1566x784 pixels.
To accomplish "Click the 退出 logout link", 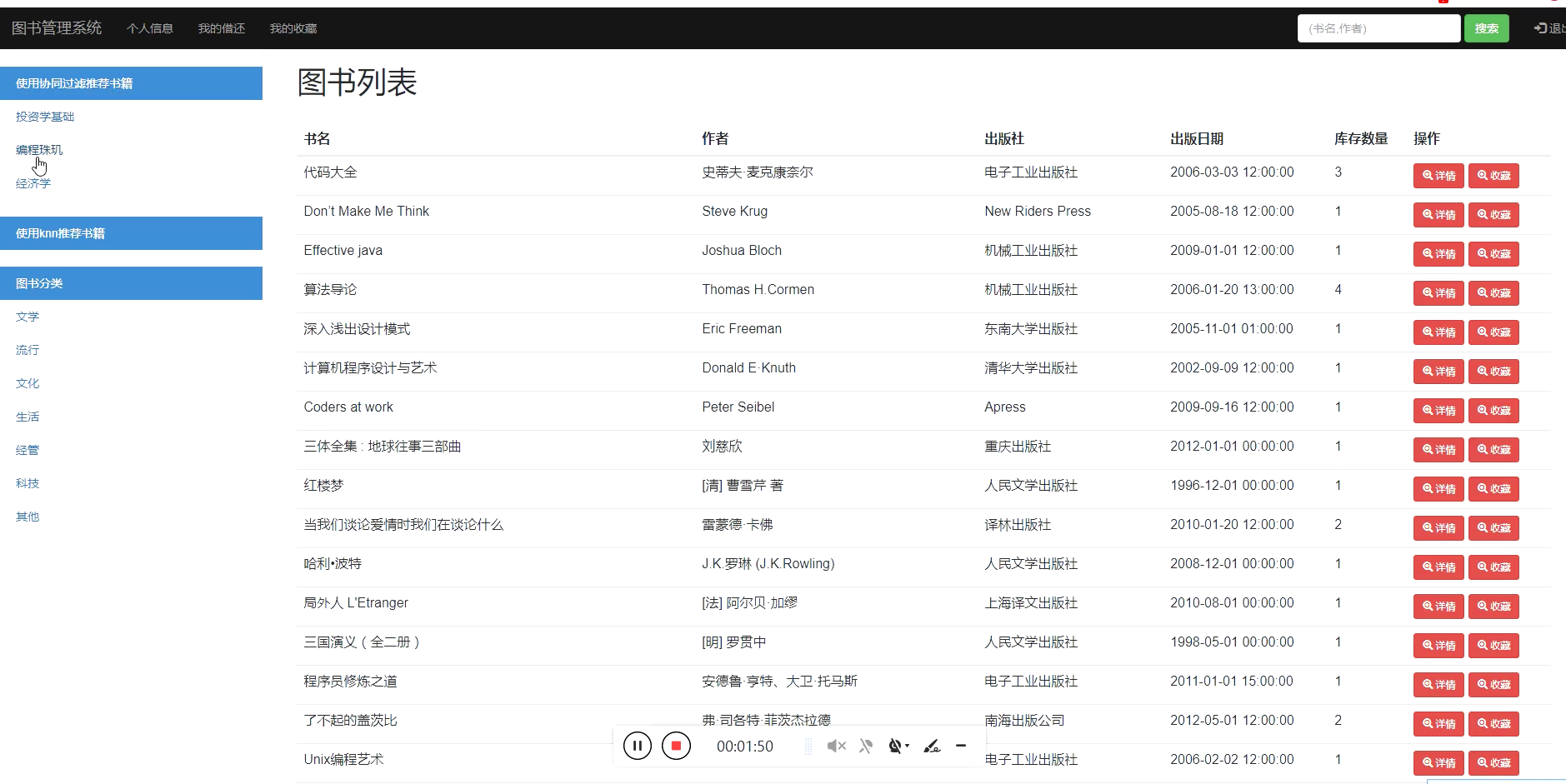I will [1549, 28].
